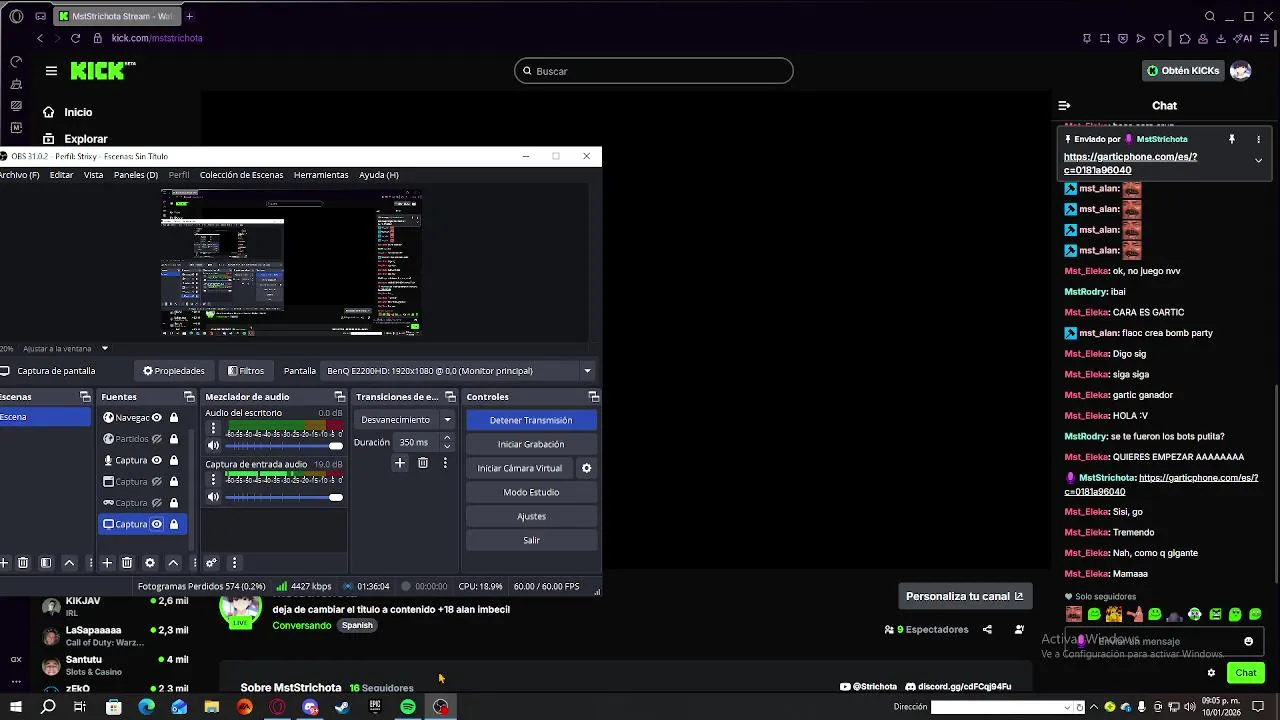1280x720 pixels.
Task: Click Windows Start button
Action: pos(16,707)
